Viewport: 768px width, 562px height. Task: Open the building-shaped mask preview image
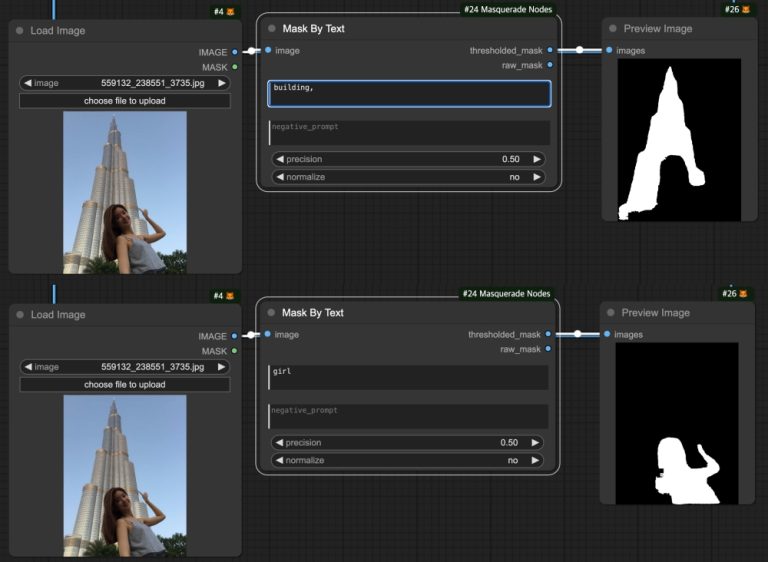tap(679, 140)
